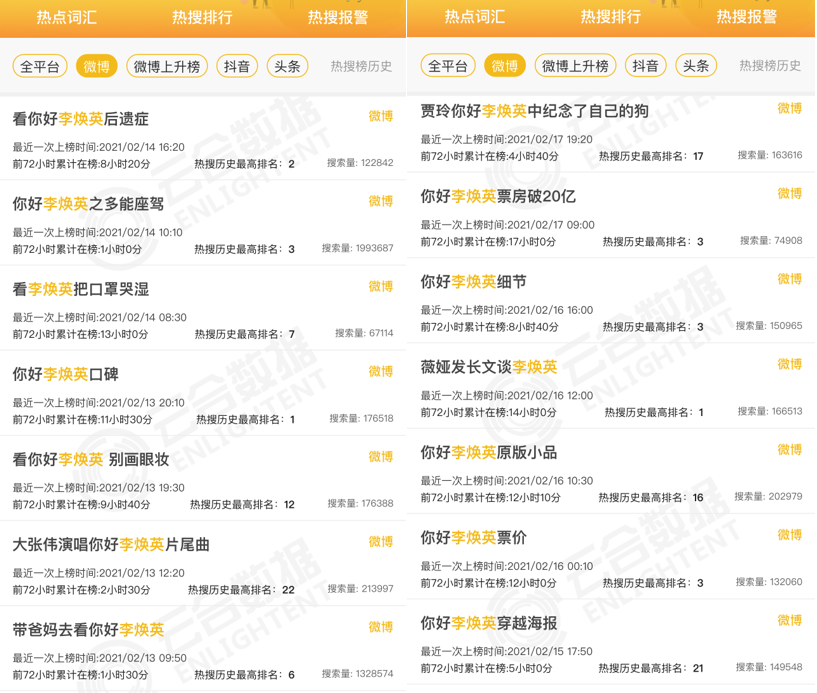This screenshot has width=817, height=693.
Task: Open 热搜报警 tab in right panel
Action: click(747, 17)
